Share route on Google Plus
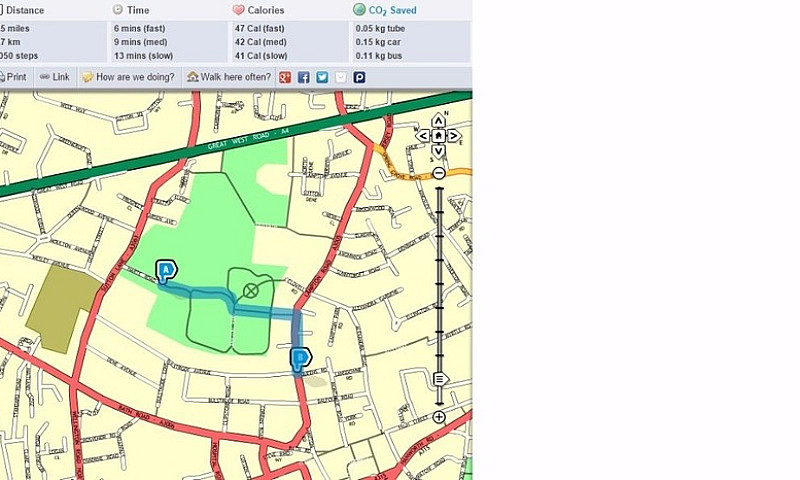 pos(285,78)
